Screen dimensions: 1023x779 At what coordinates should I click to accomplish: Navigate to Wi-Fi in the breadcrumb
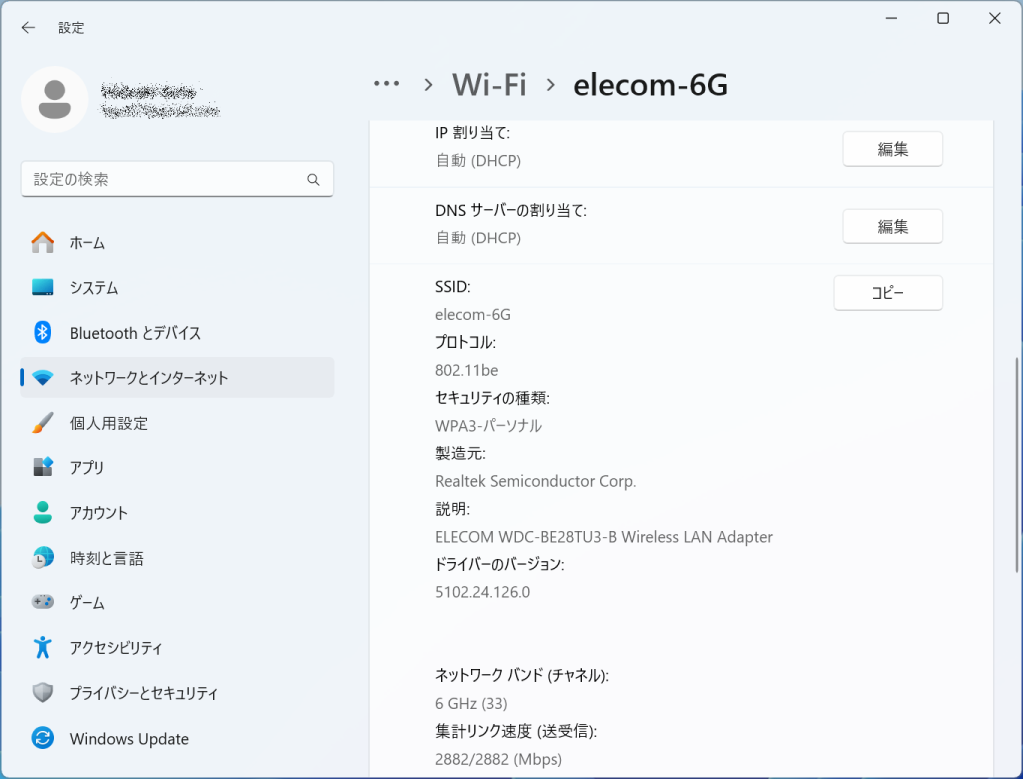488,84
